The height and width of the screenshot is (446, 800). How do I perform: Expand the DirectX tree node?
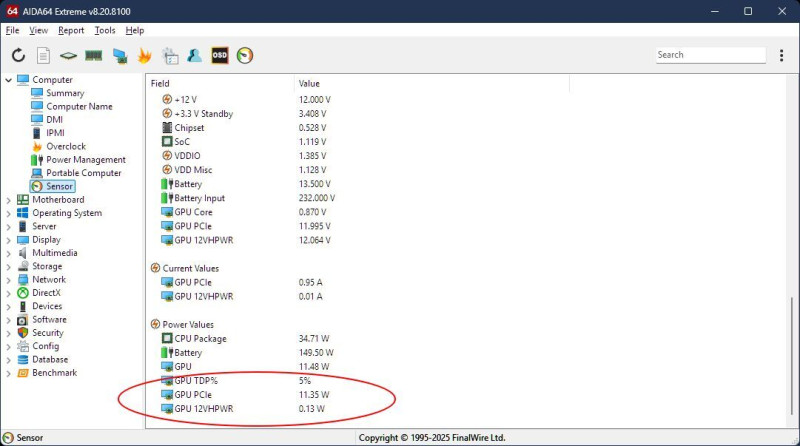pos(8,293)
